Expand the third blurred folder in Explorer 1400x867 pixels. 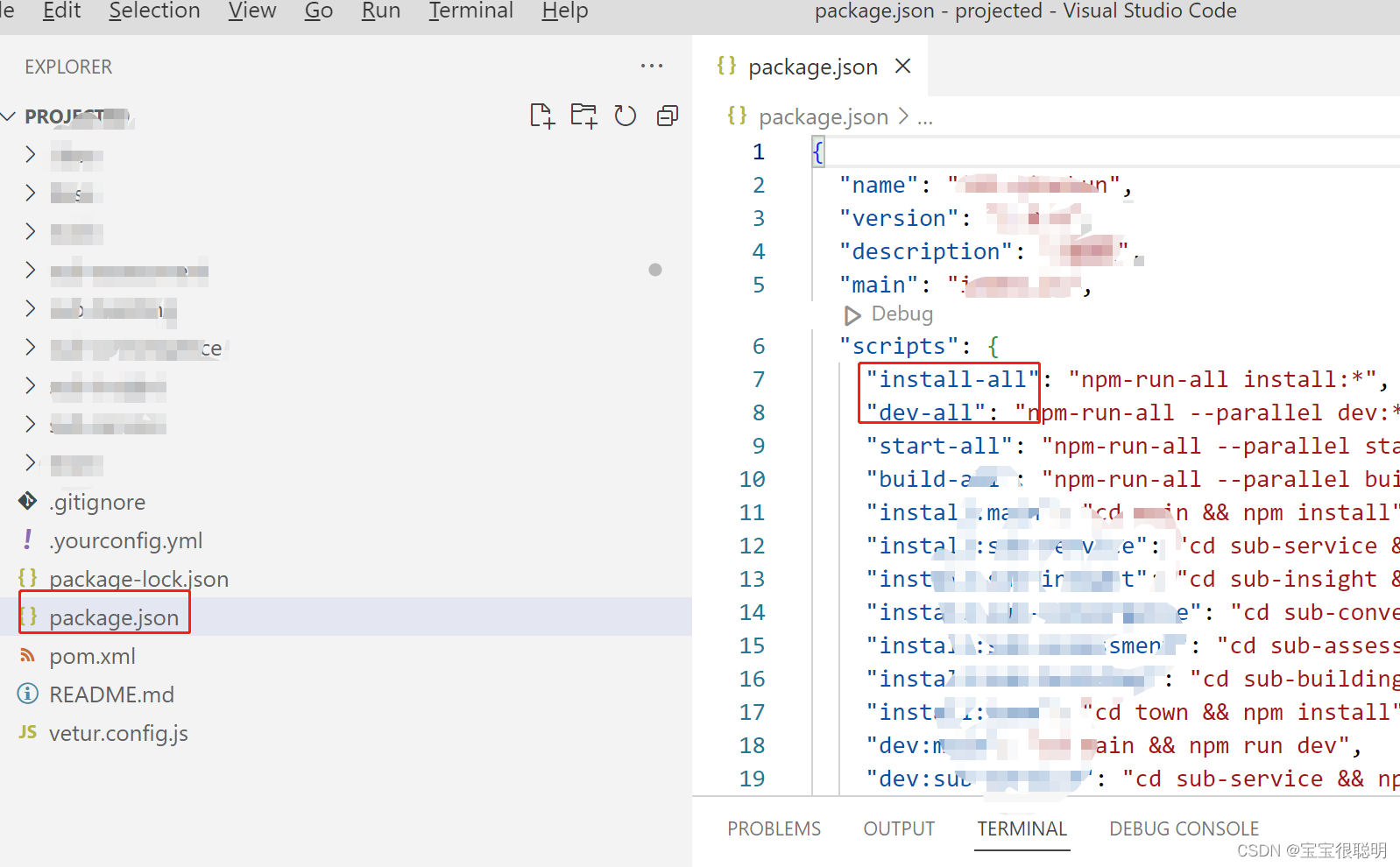pos(31,231)
